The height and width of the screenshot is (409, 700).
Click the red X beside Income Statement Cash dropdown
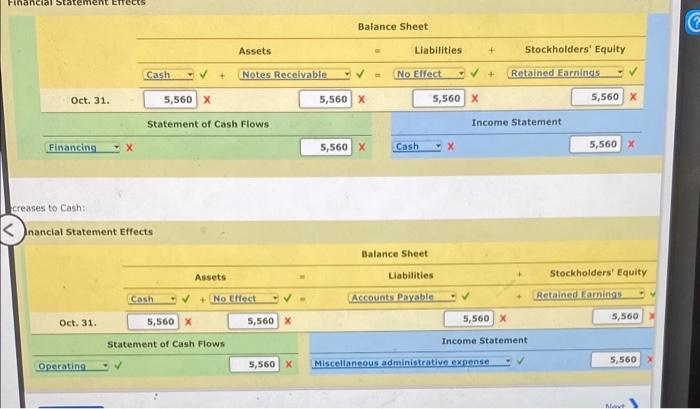pos(451,146)
